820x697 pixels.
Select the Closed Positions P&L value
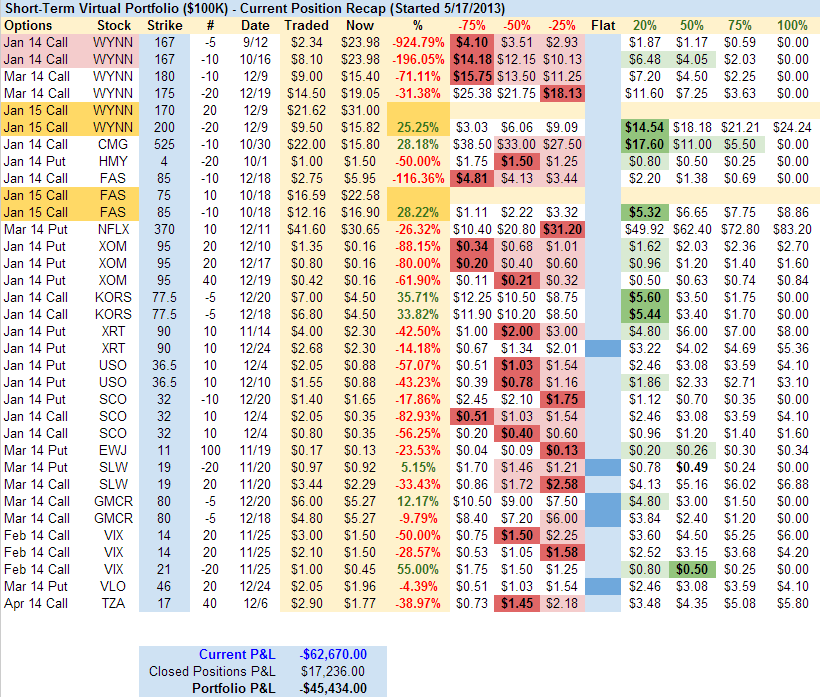click(331, 671)
